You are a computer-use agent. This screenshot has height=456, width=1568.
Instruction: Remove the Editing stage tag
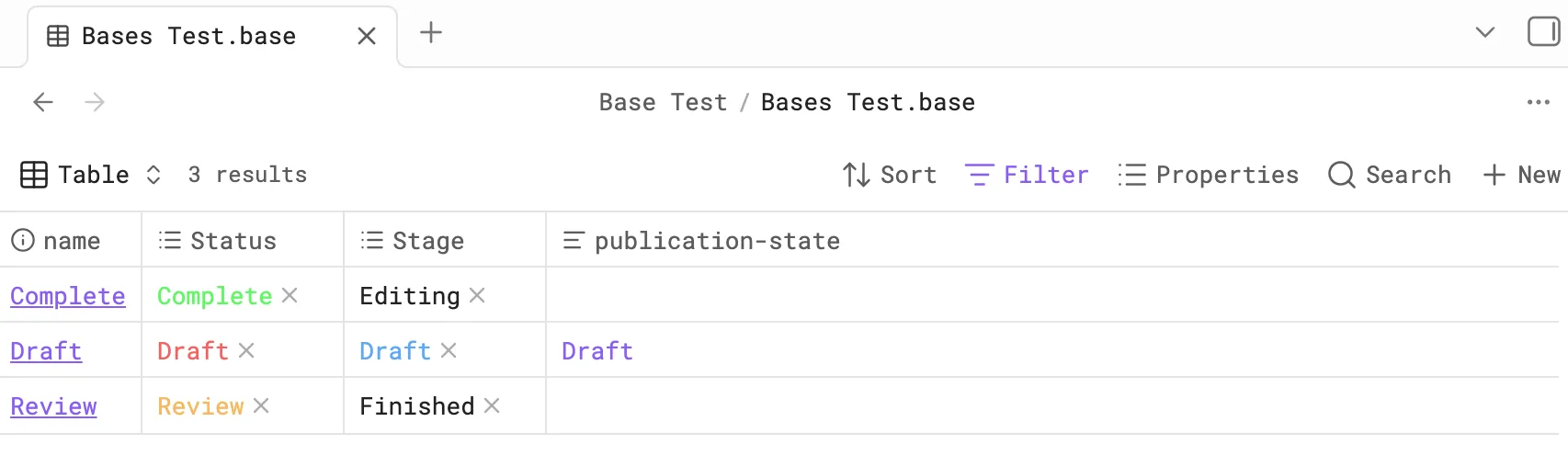click(x=477, y=295)
